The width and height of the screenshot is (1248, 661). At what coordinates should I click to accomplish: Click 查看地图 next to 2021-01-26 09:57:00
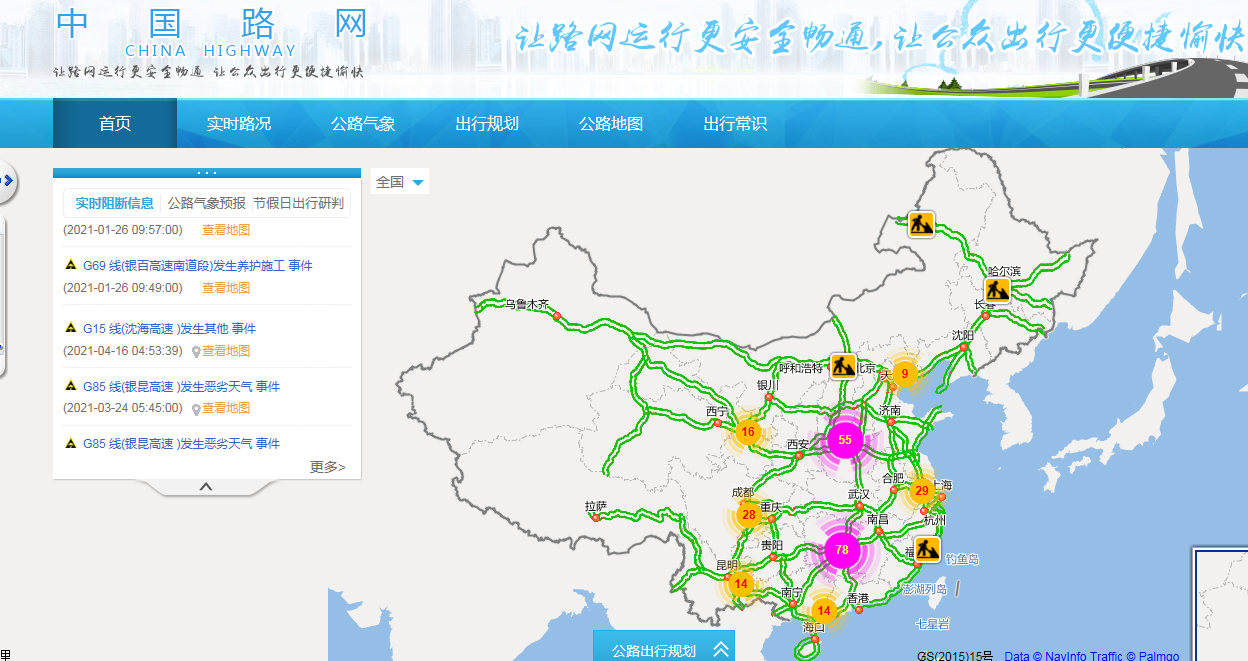click(x=226, y=230)
